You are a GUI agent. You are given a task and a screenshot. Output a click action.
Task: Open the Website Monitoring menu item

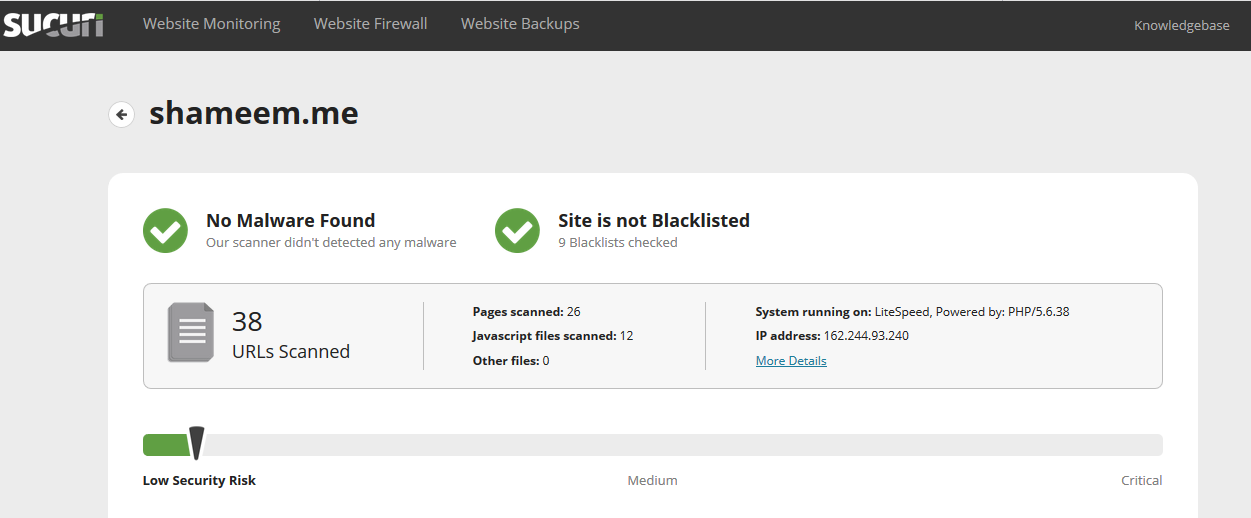click(211, 24)
